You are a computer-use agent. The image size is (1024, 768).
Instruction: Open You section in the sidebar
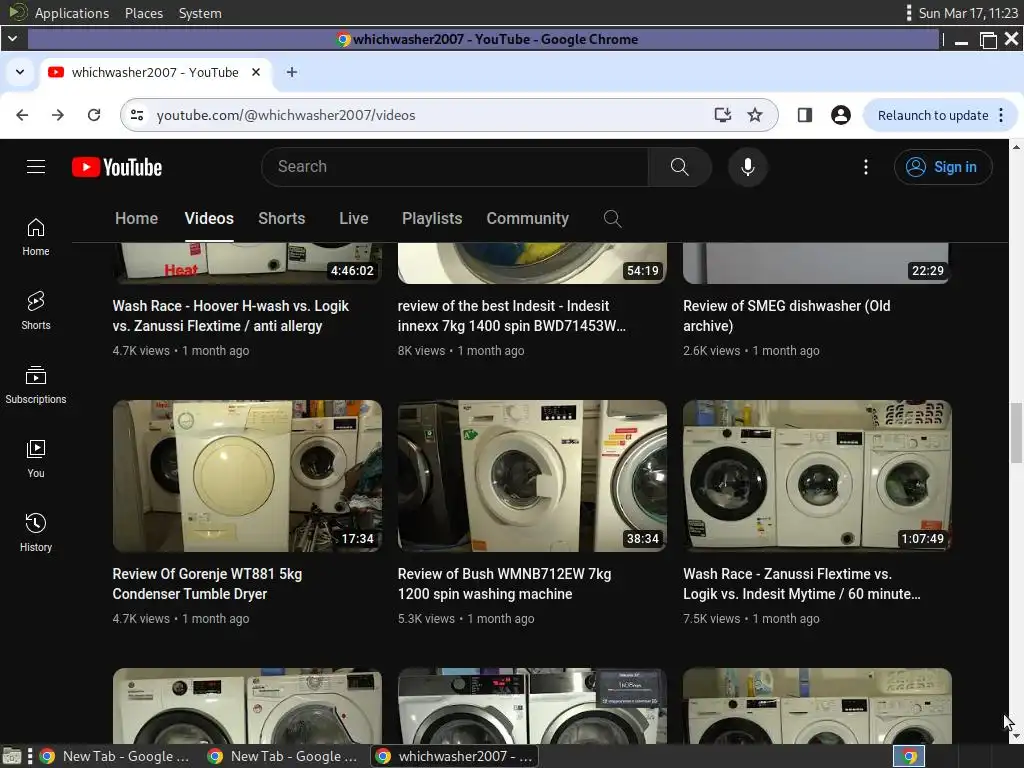click(36, 459)
